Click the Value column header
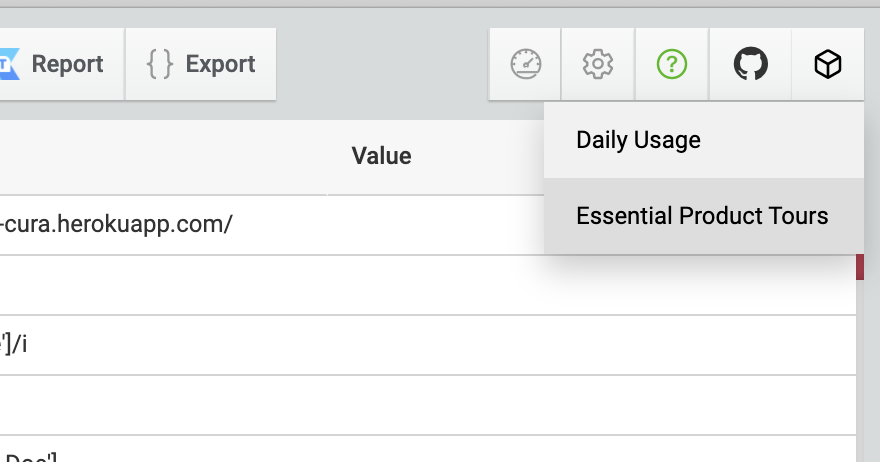 [x=382, y=156]
